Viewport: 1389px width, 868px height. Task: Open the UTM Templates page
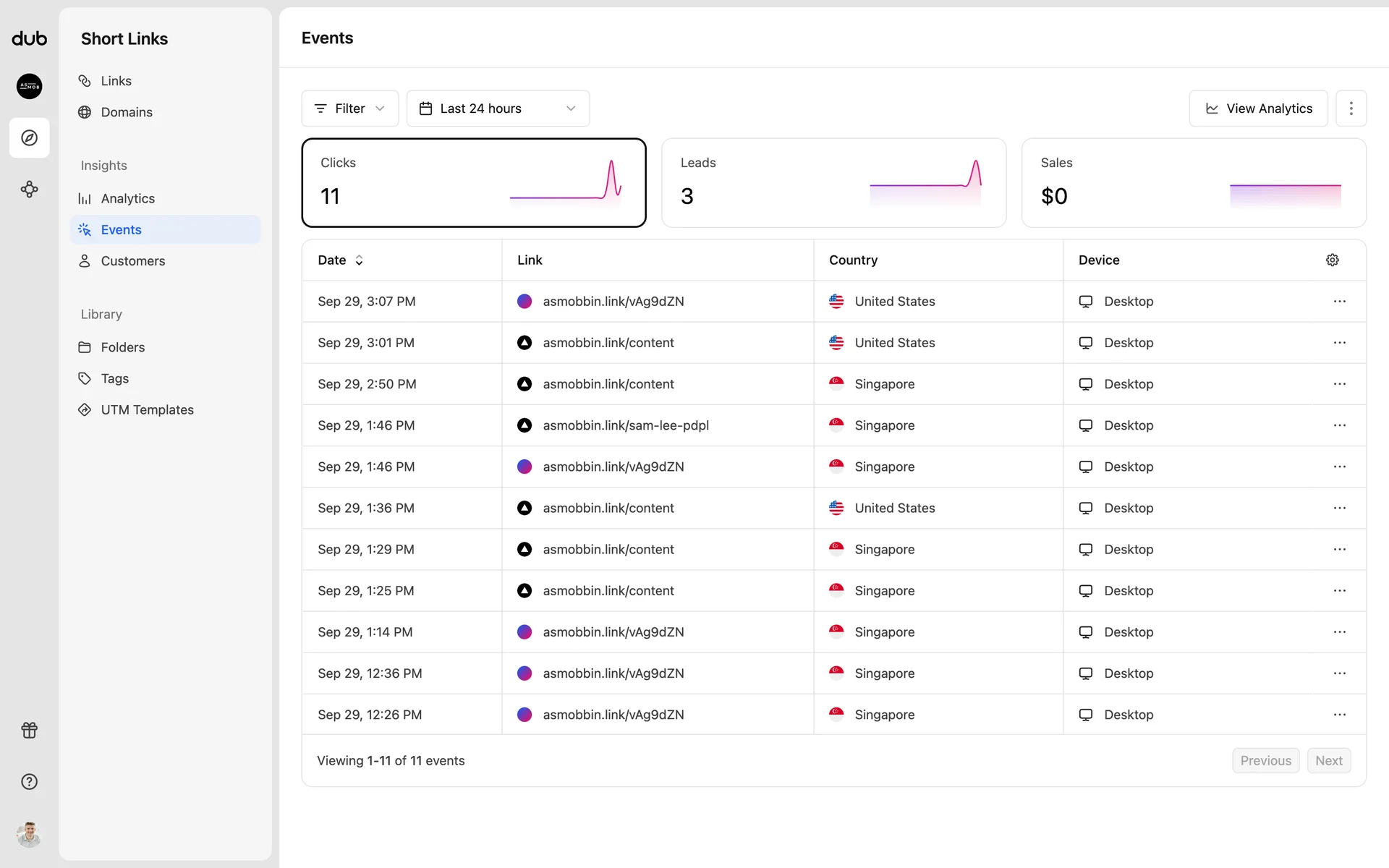tap(147, 409)
